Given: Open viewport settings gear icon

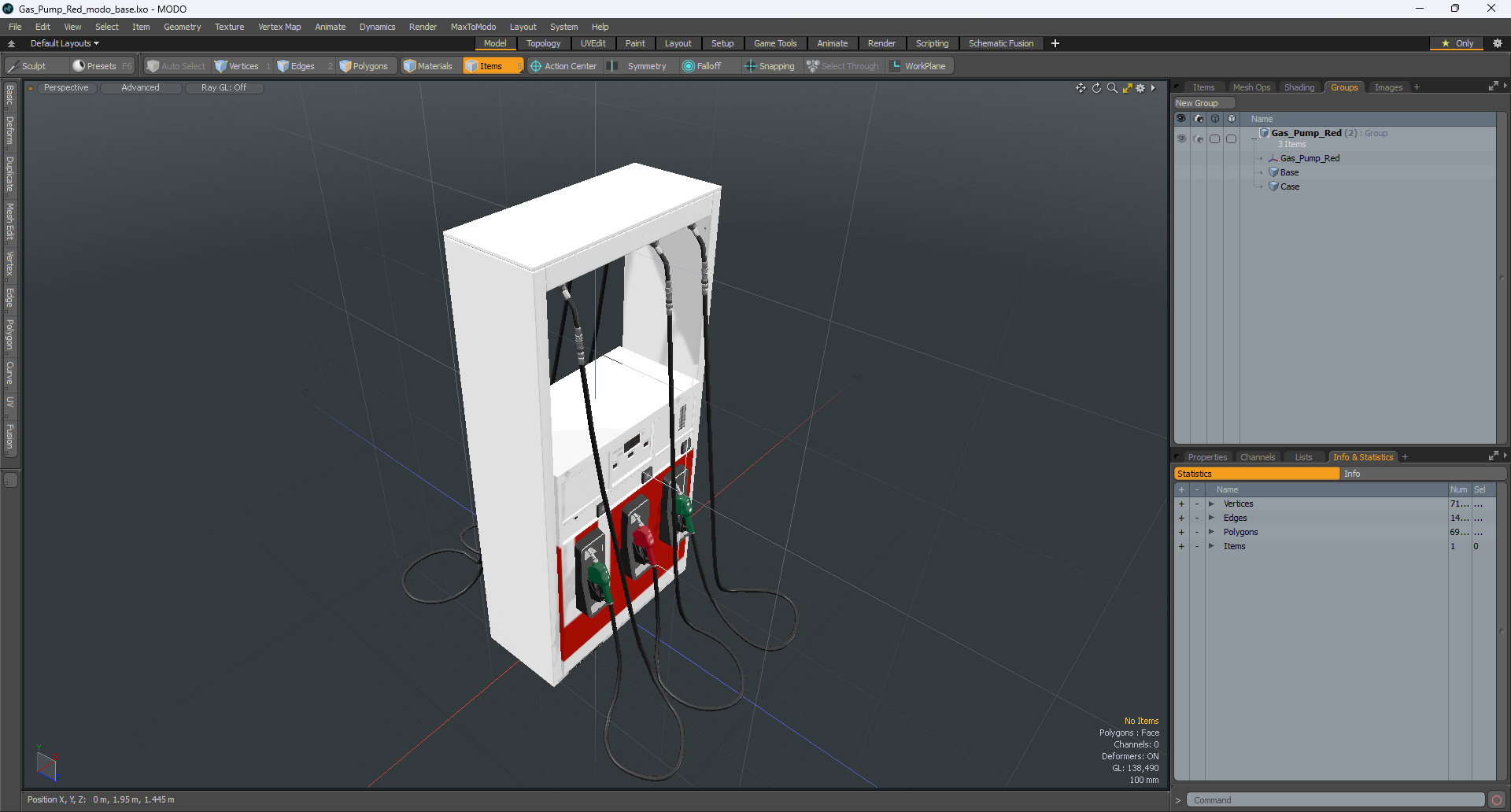Looking at the screenshot, I should pos(1140,88).
